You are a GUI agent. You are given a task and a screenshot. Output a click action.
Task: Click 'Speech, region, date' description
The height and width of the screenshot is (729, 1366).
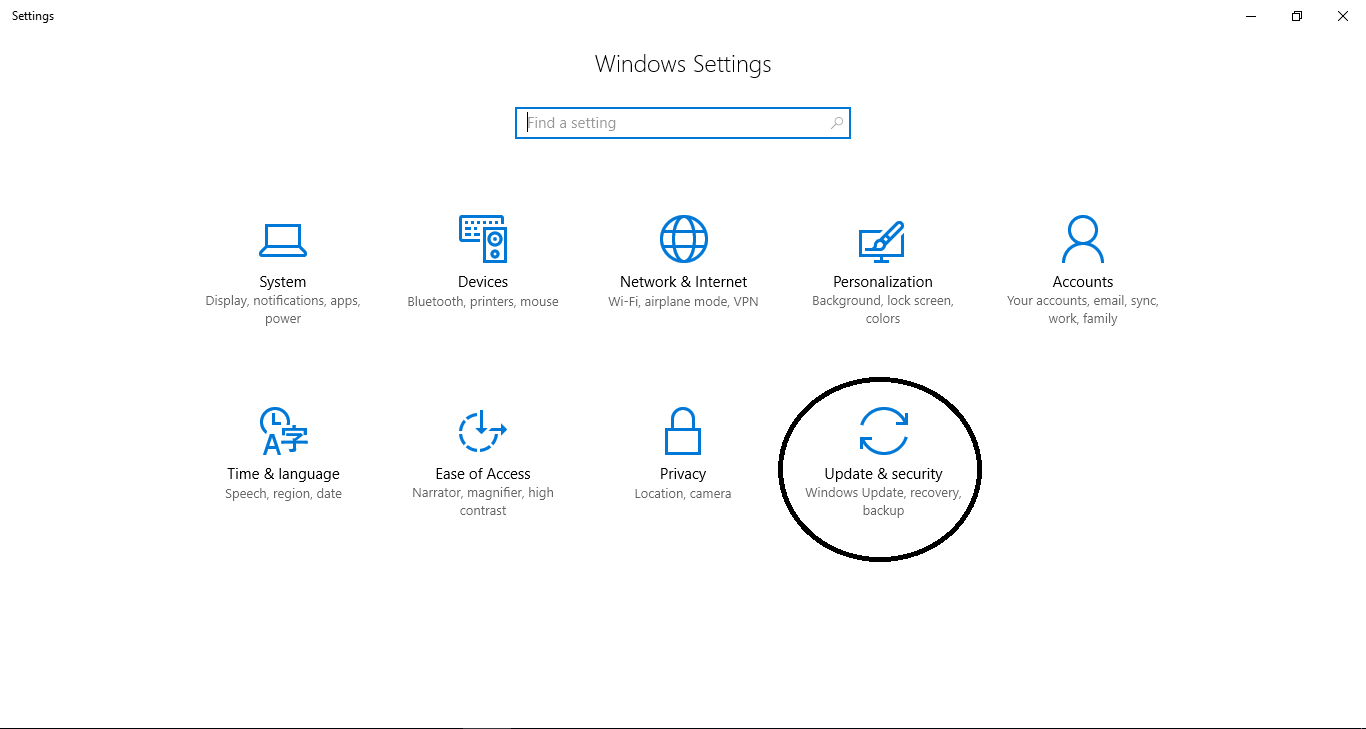pos(283,494)
